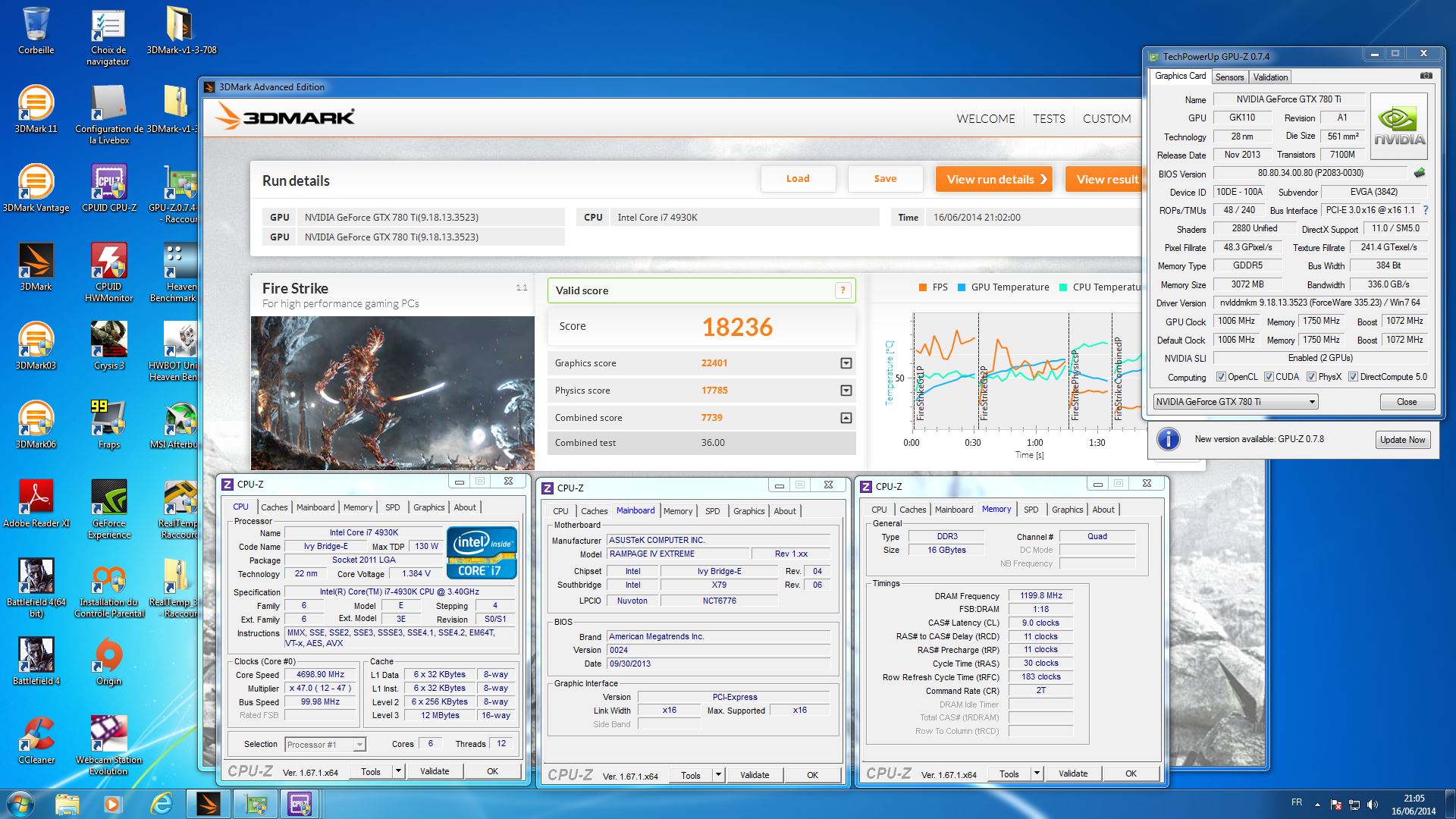Image resolution: width=1456 pixels, height=819 pixels.
Task: Launch the 3DMark Vantage desktop shortcut
Action: click(36, 188)
